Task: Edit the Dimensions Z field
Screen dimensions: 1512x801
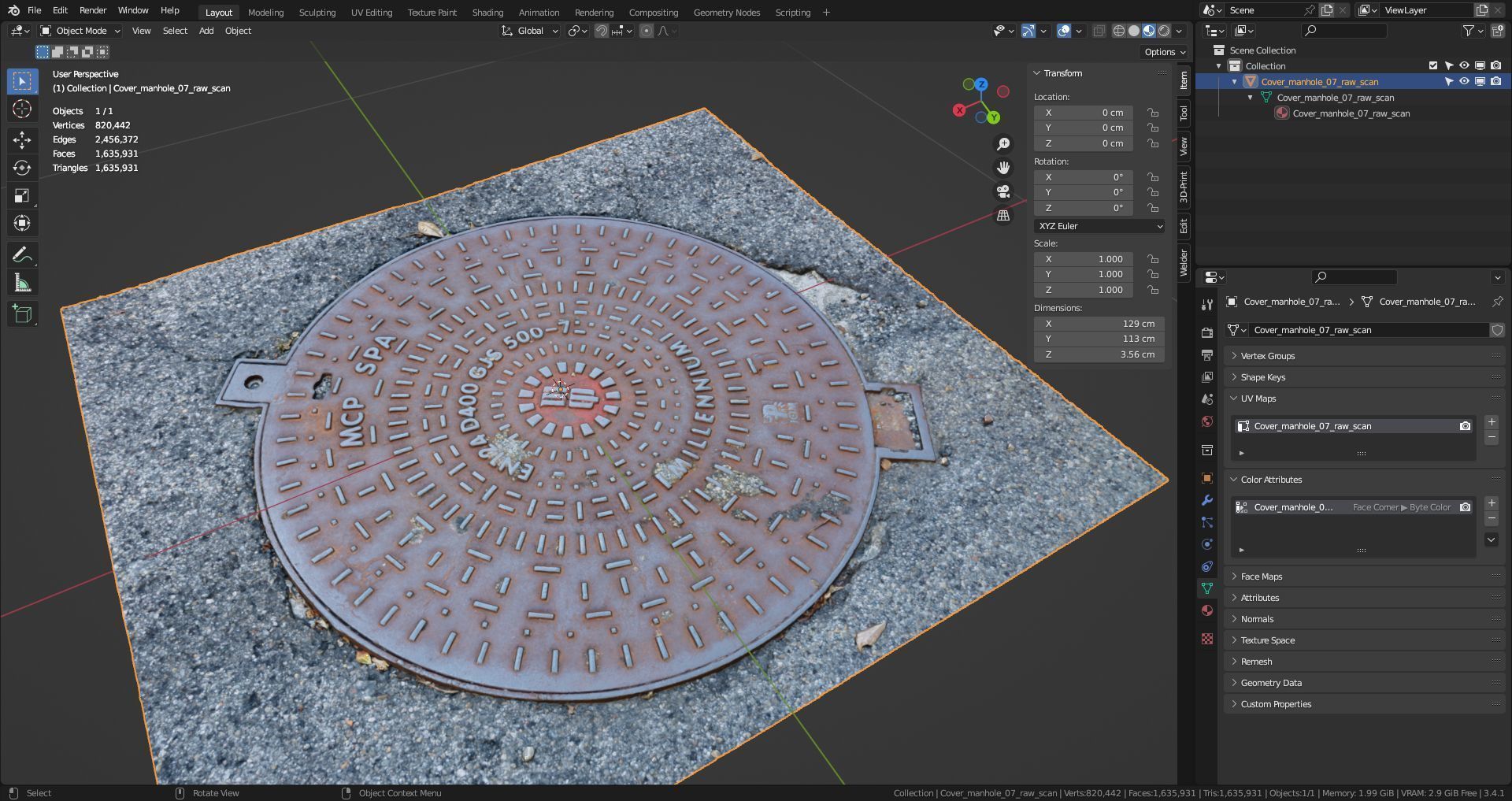Action: pyautogui.click(x=1099, y=354)
